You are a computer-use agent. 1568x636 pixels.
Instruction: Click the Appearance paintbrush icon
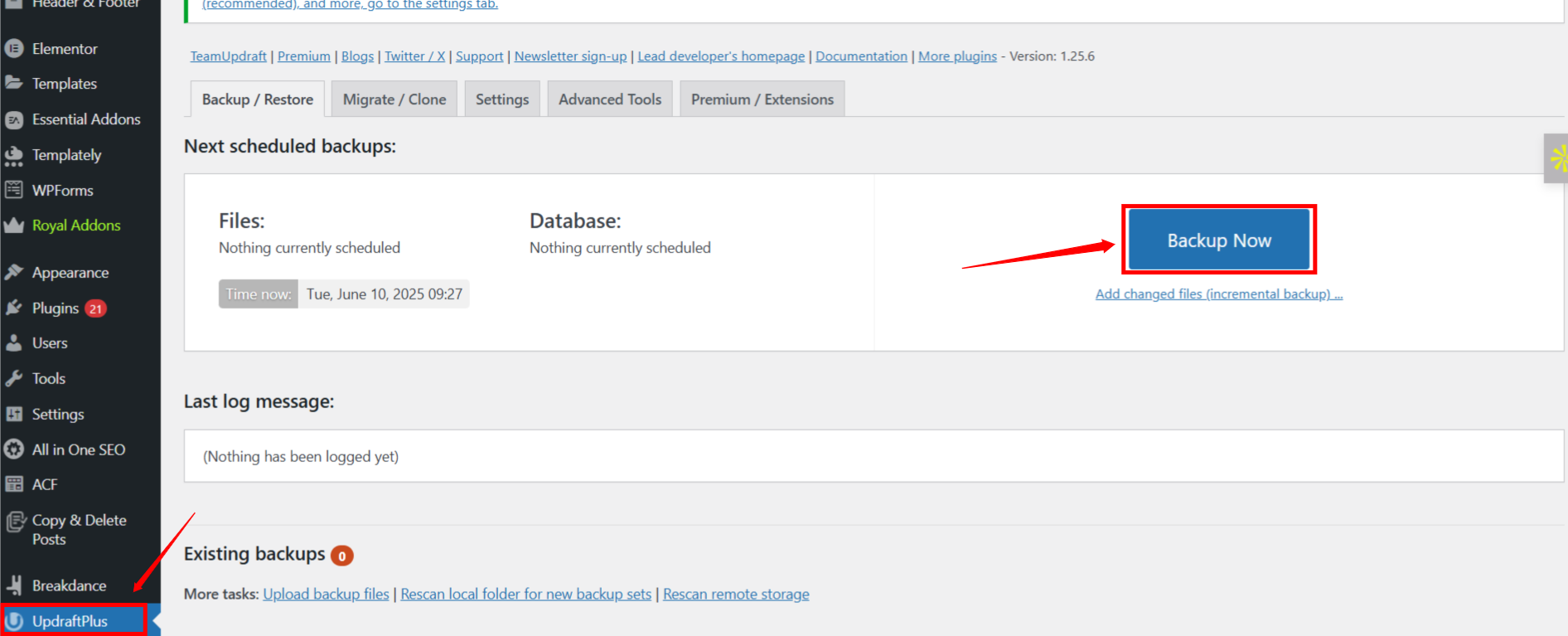point(14,272)
